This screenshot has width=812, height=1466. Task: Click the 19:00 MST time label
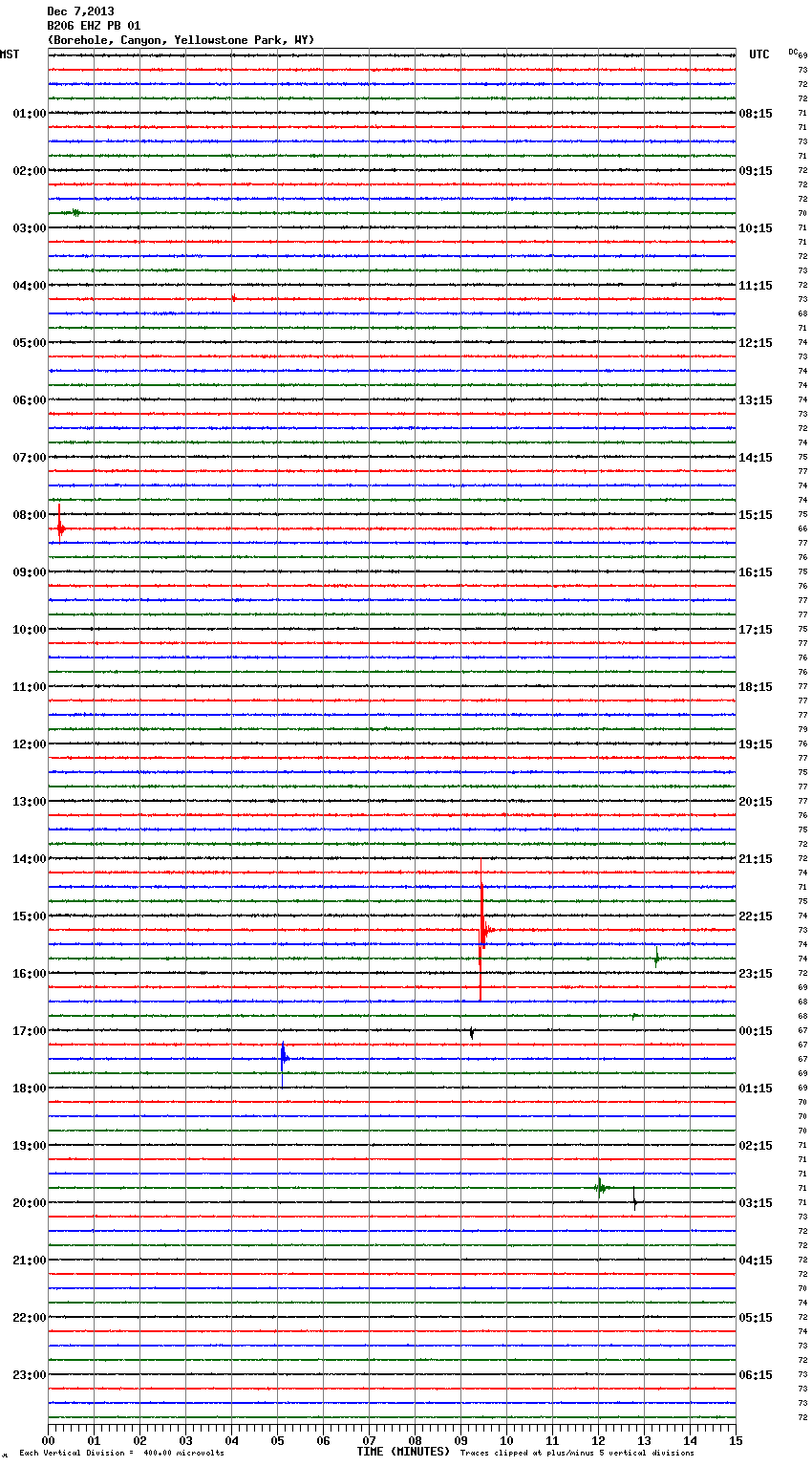coord(30,1146)
